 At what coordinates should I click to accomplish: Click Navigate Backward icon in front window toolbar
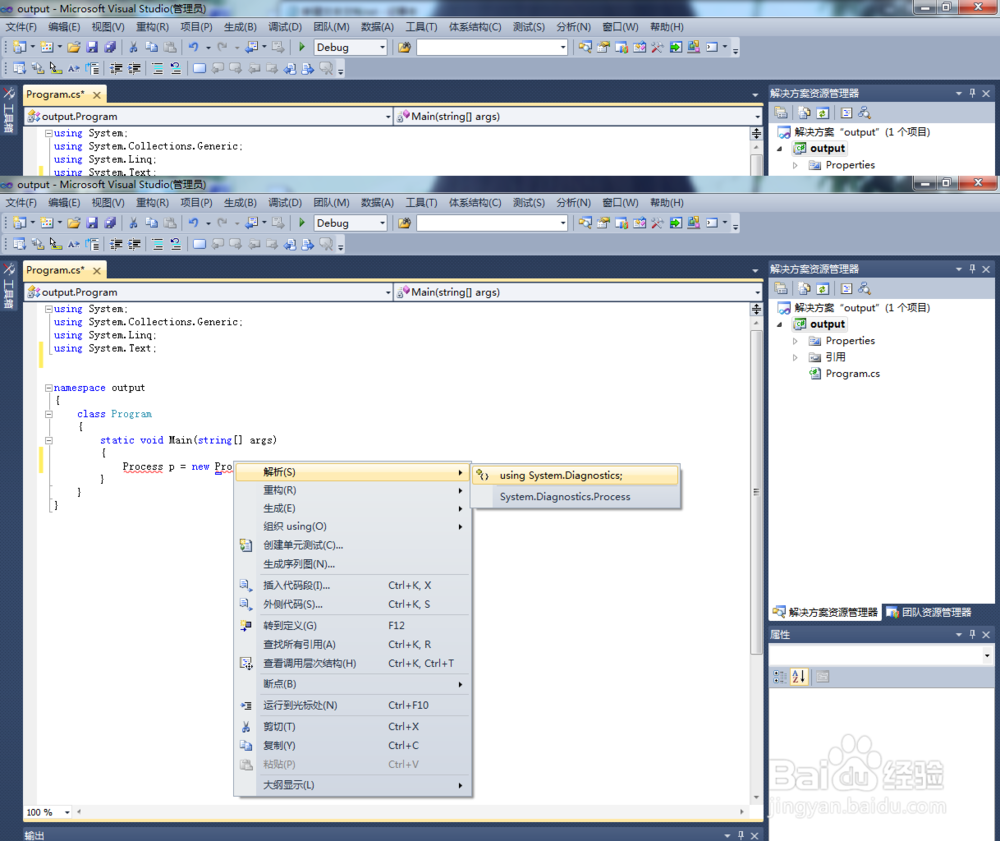tap(252, 223)
